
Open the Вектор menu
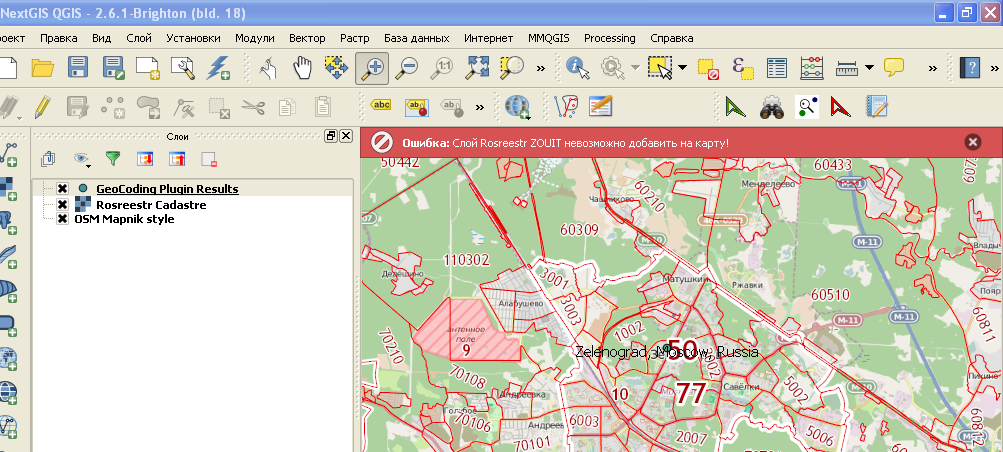(307, 38)
